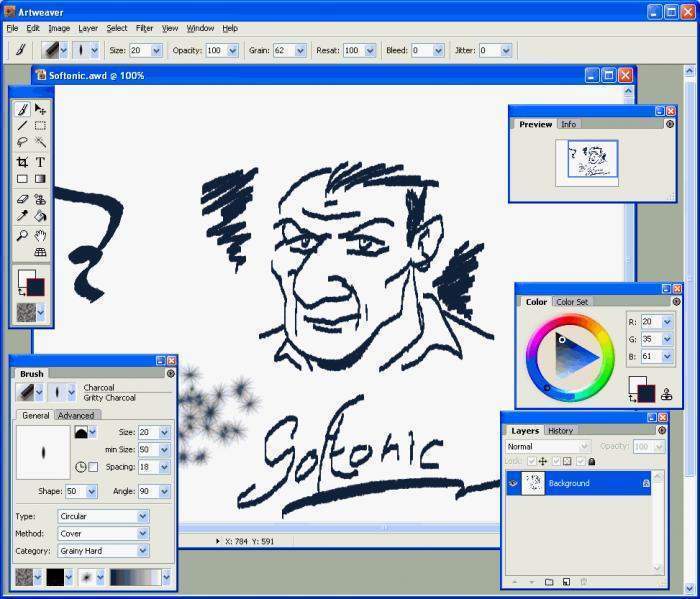Switch to the Info tab
700x599 pixels.
tap(568, 124)
